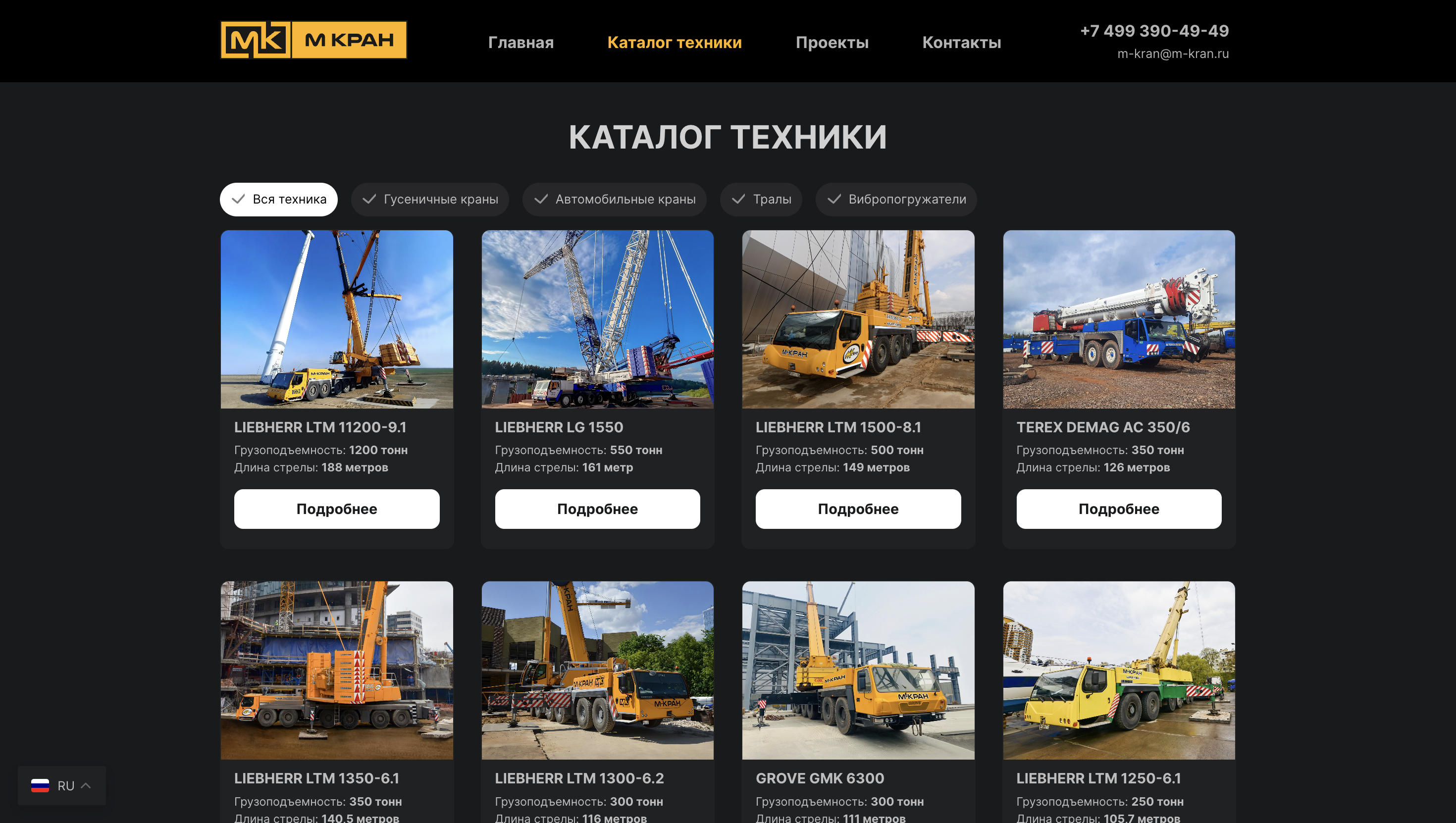Open GROVE GMK 6300 crane photo
The height and width of the screenshot is (823, 1456).
pos(858,670)
